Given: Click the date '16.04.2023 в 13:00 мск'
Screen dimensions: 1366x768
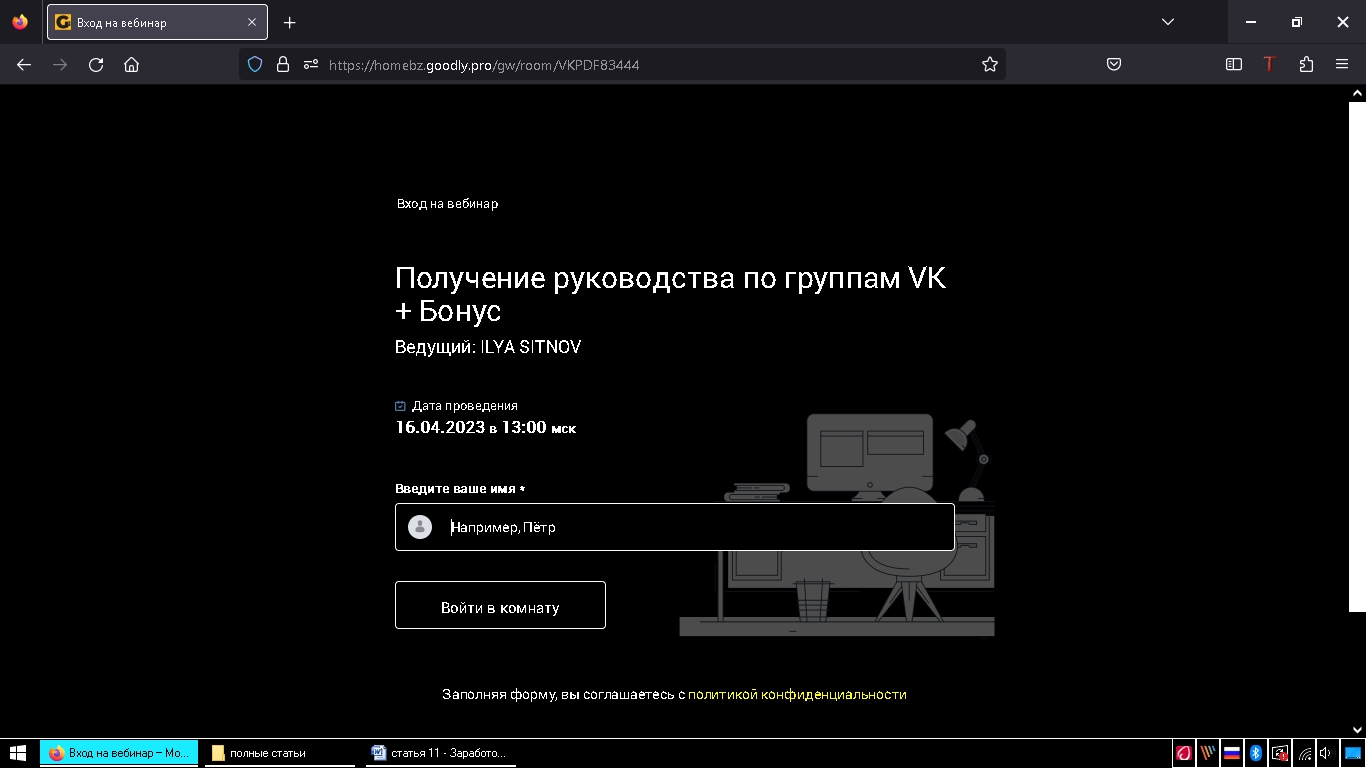Looking at the screenshot, I should point(486,428).
